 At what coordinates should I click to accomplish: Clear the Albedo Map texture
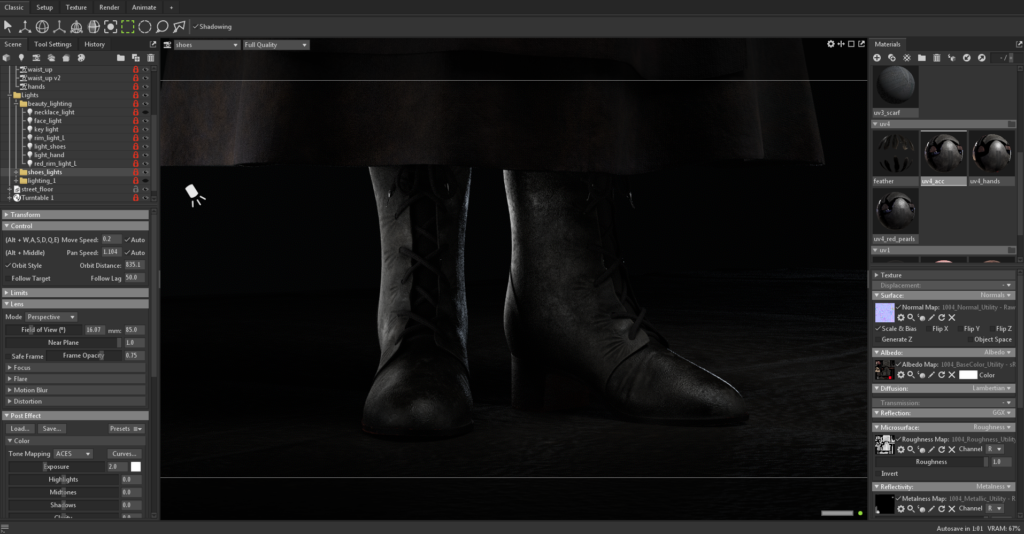tap(952, 375)
